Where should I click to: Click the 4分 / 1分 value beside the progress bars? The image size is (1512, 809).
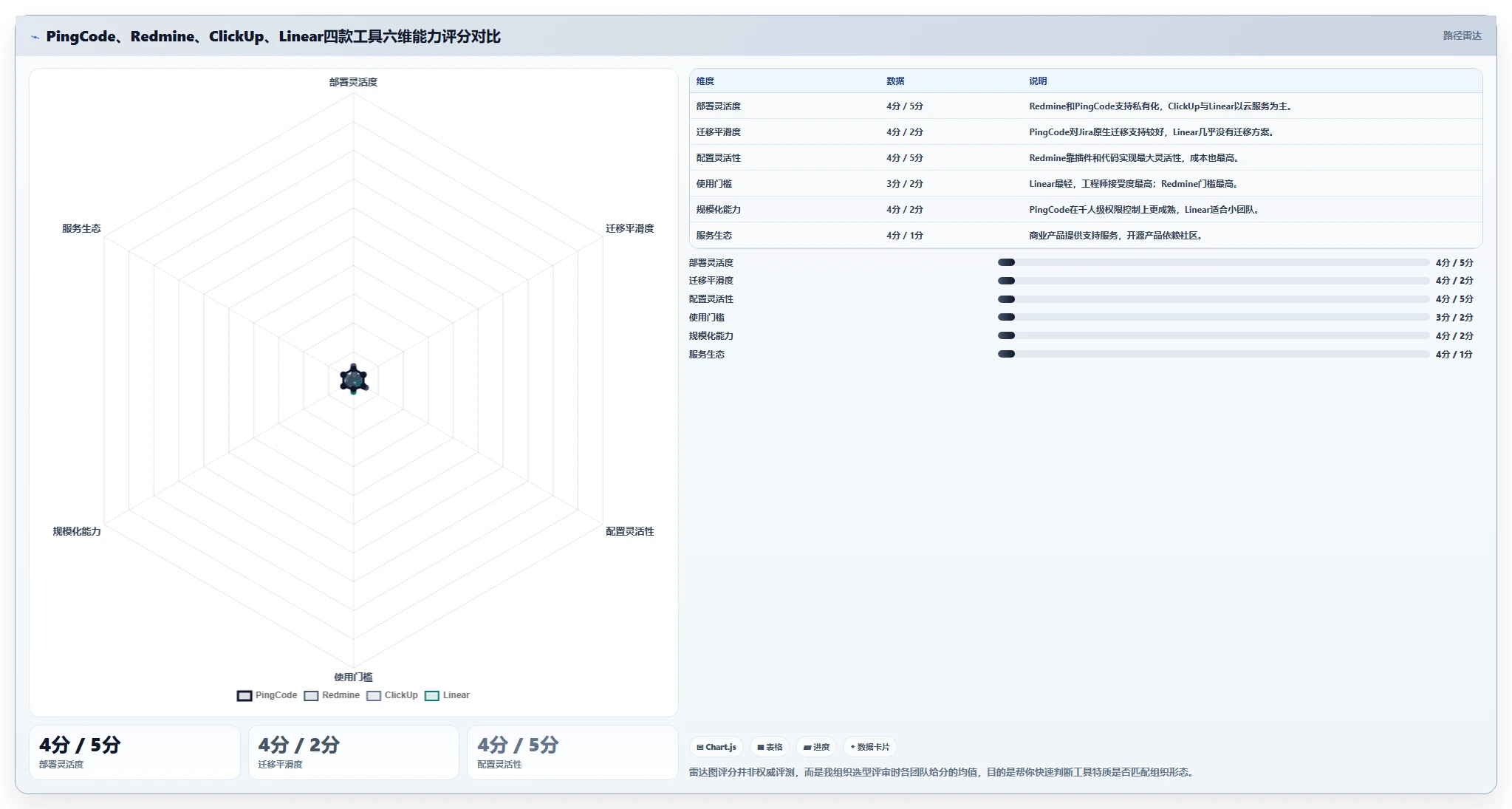pos(1454,355)
